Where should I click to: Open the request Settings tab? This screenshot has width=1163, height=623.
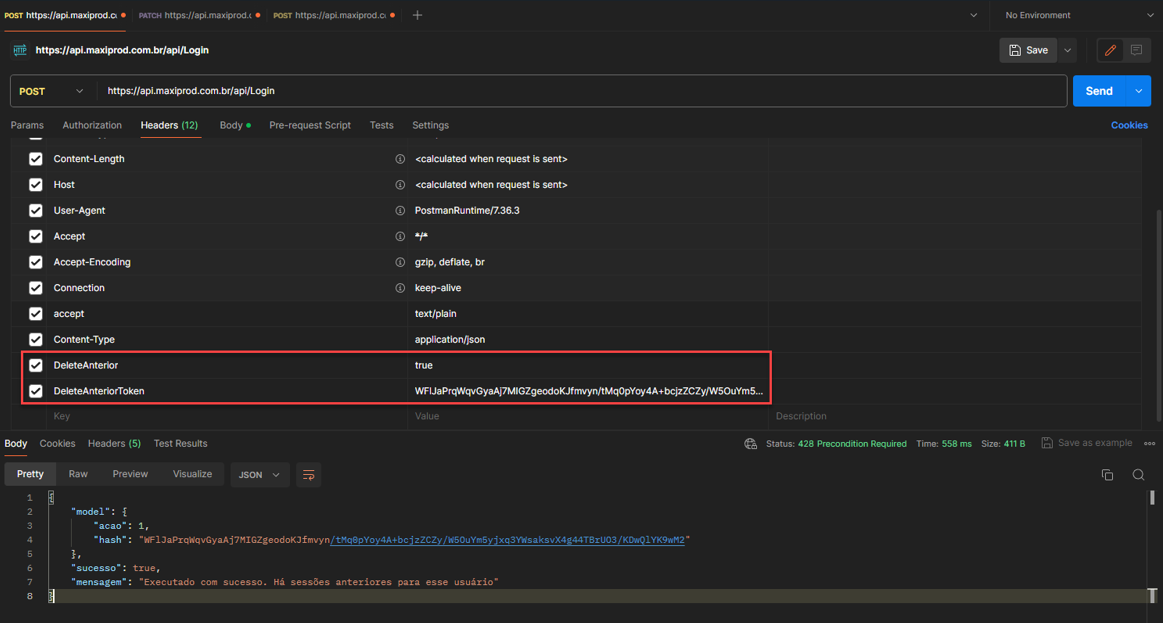(x=430, y=125)
